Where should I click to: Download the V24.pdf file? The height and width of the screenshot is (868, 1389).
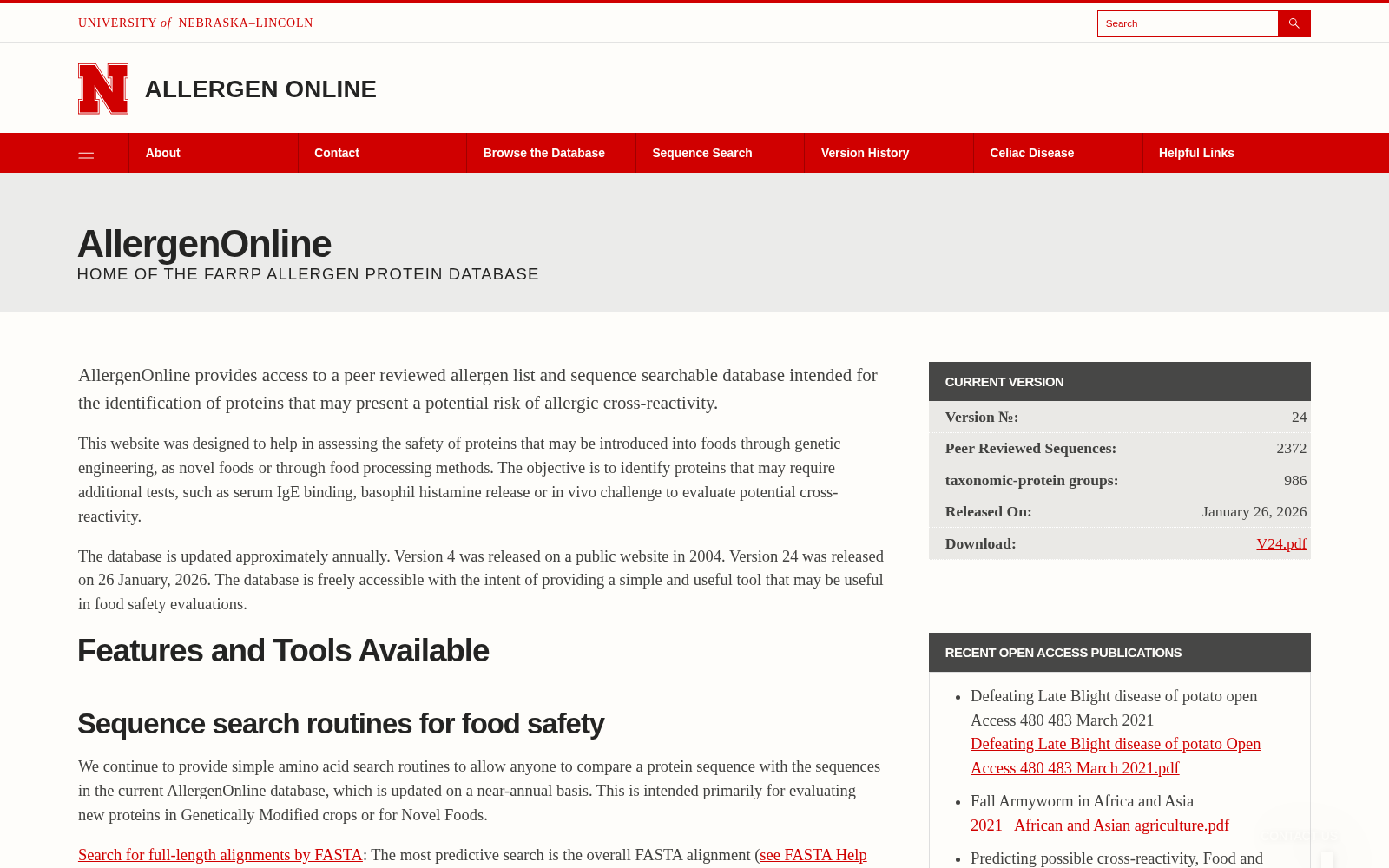tap(1281, 543)
